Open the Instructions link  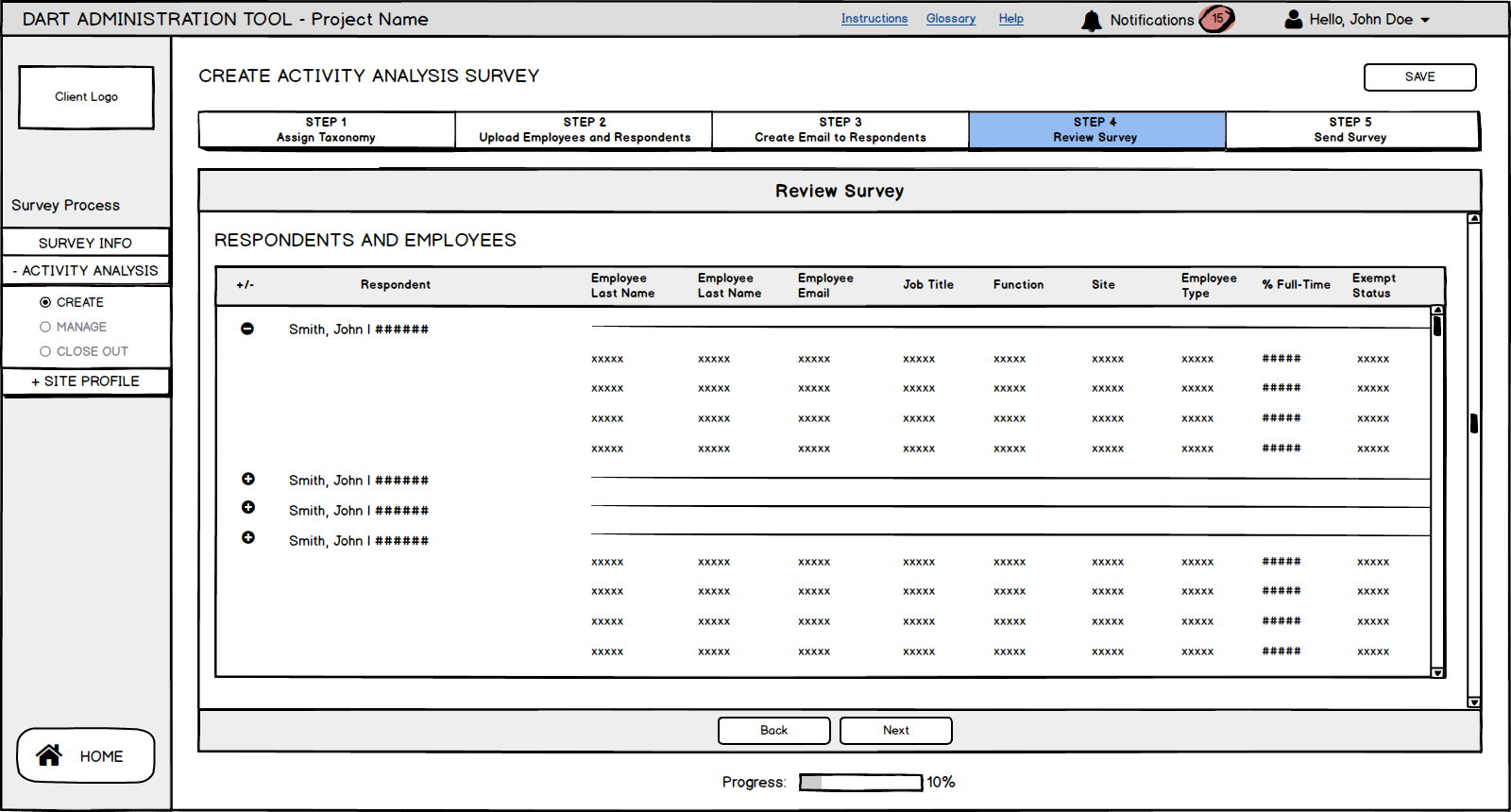tap(874, 19)
